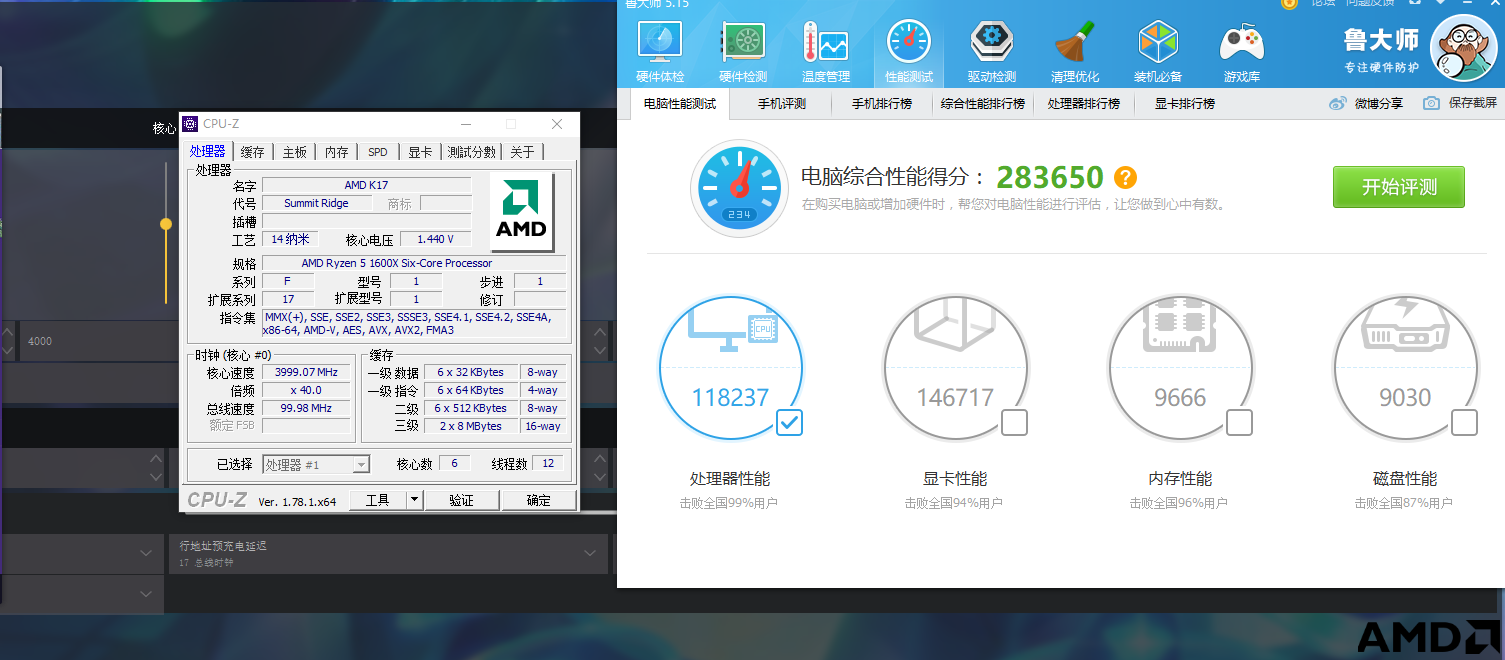Switch to the 主板 tab in CPU-Z
The width and height of the screenshot is (1505, 660).
click(x=295, y=152)
